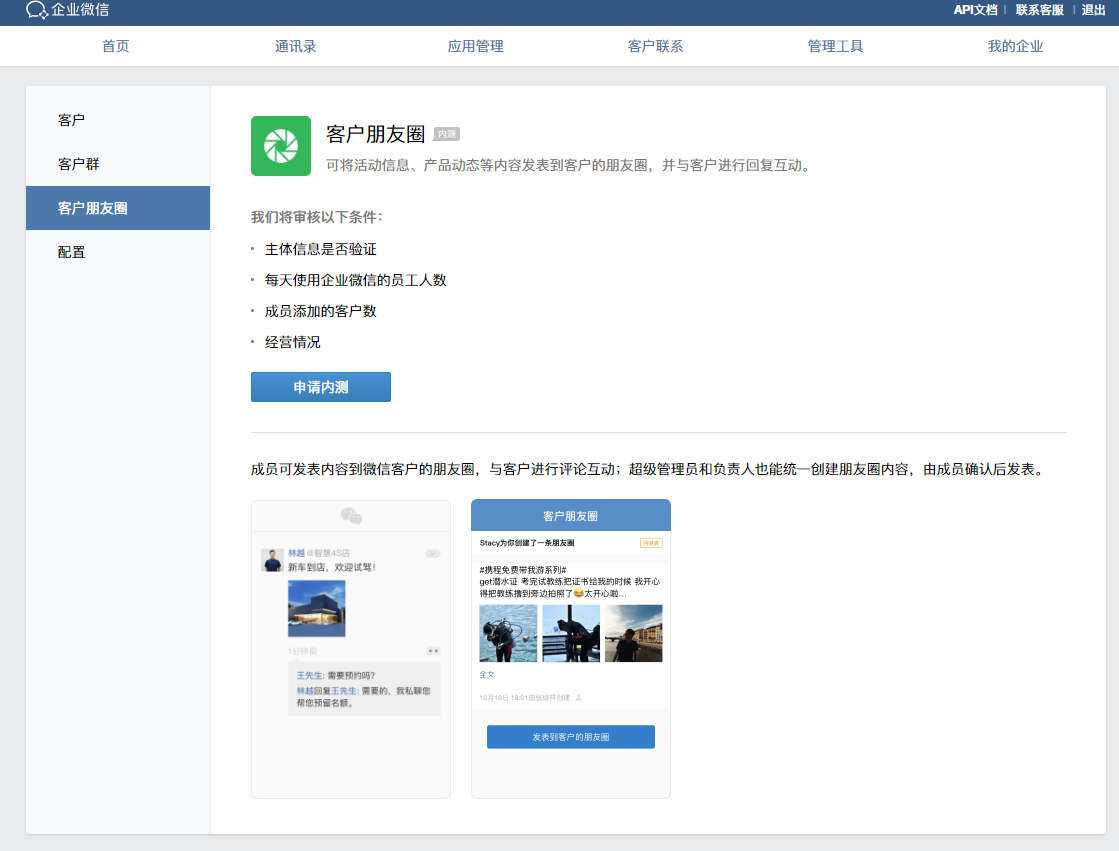Click the 内测 badge next to title
1119x851 pixels.
(x=447, y=134)
